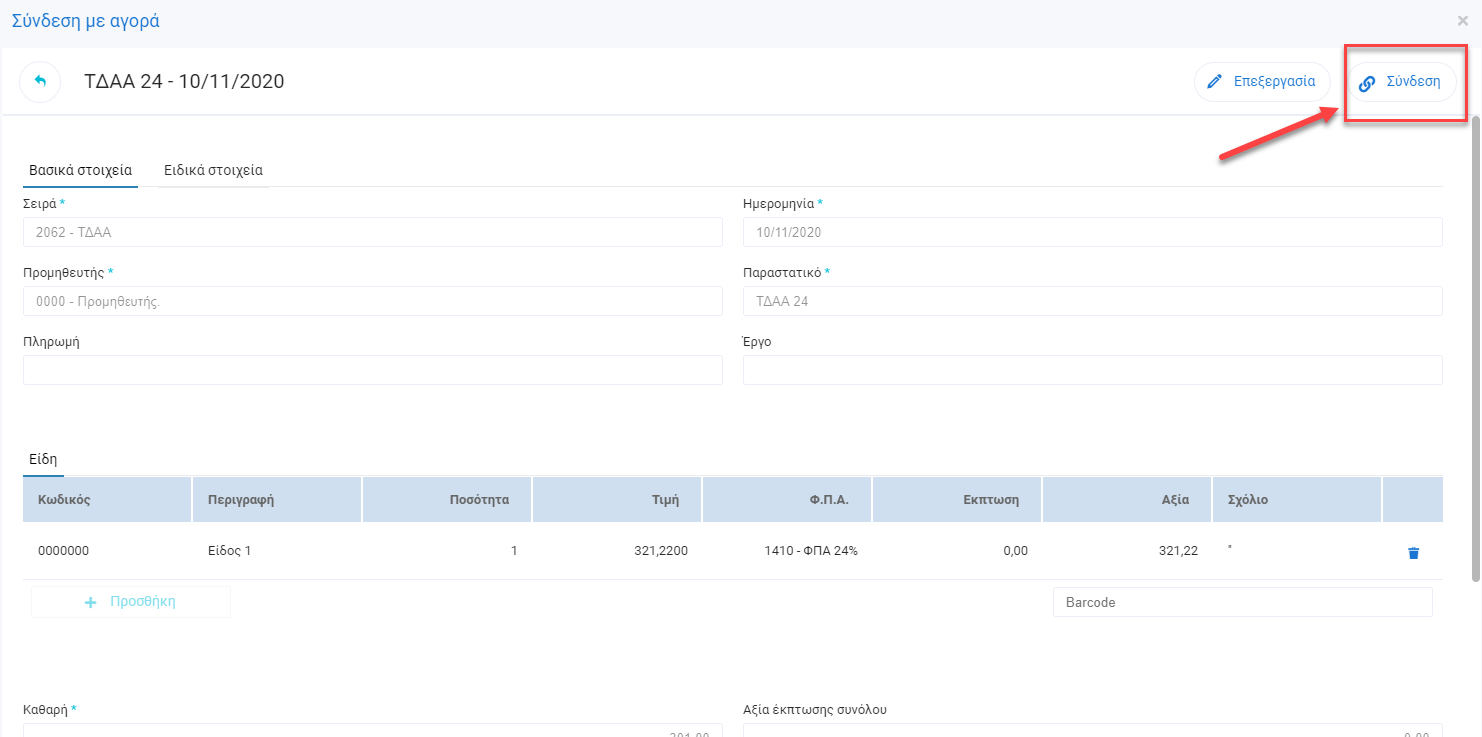
Task: Focus the Barcode input box
Action: (x=1242, y=602)
